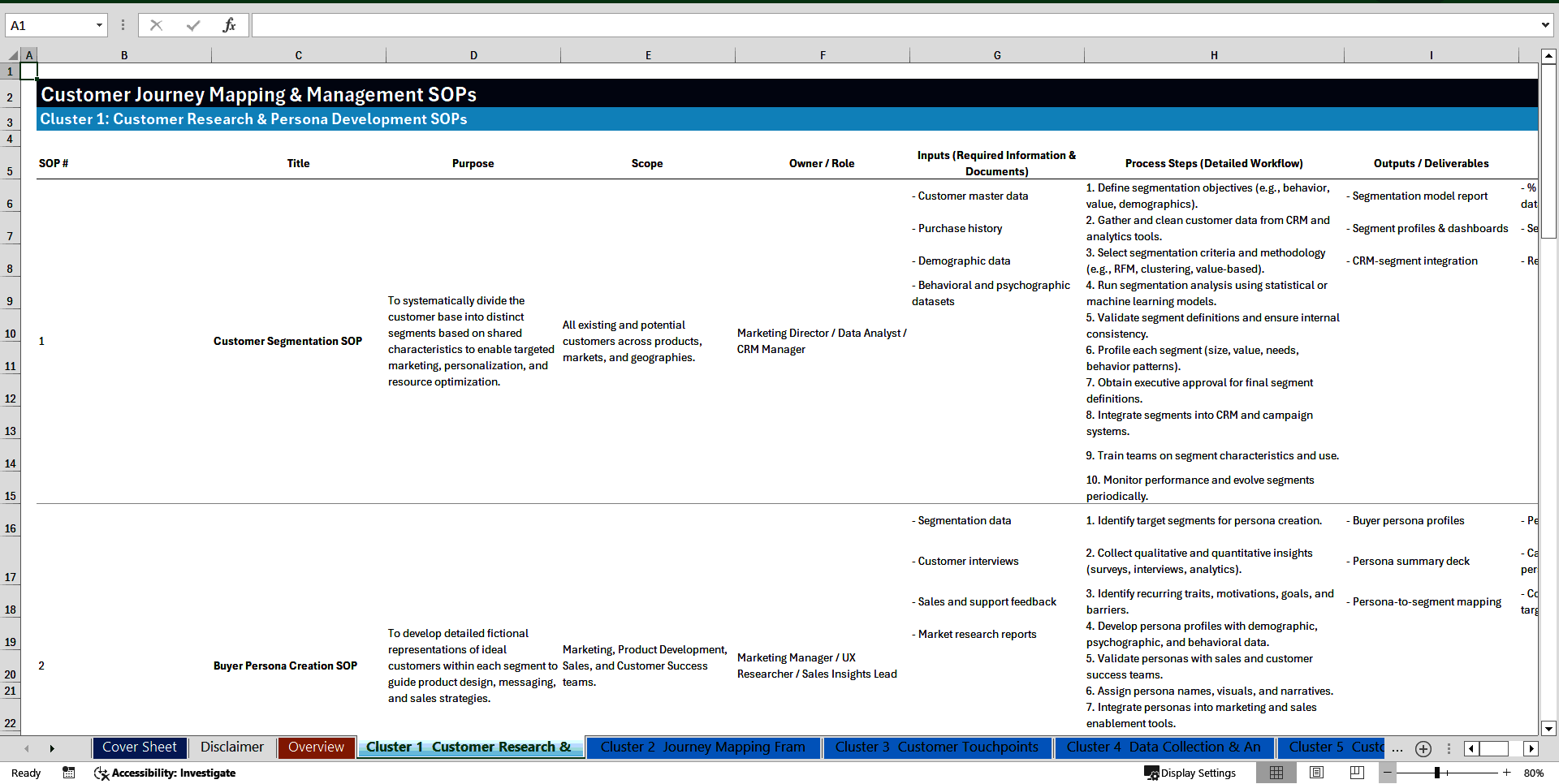Viewport: 1559px width, 784px height.
Task: Switch to Normal view icon in status bar
Action: tap(1276, 773)
